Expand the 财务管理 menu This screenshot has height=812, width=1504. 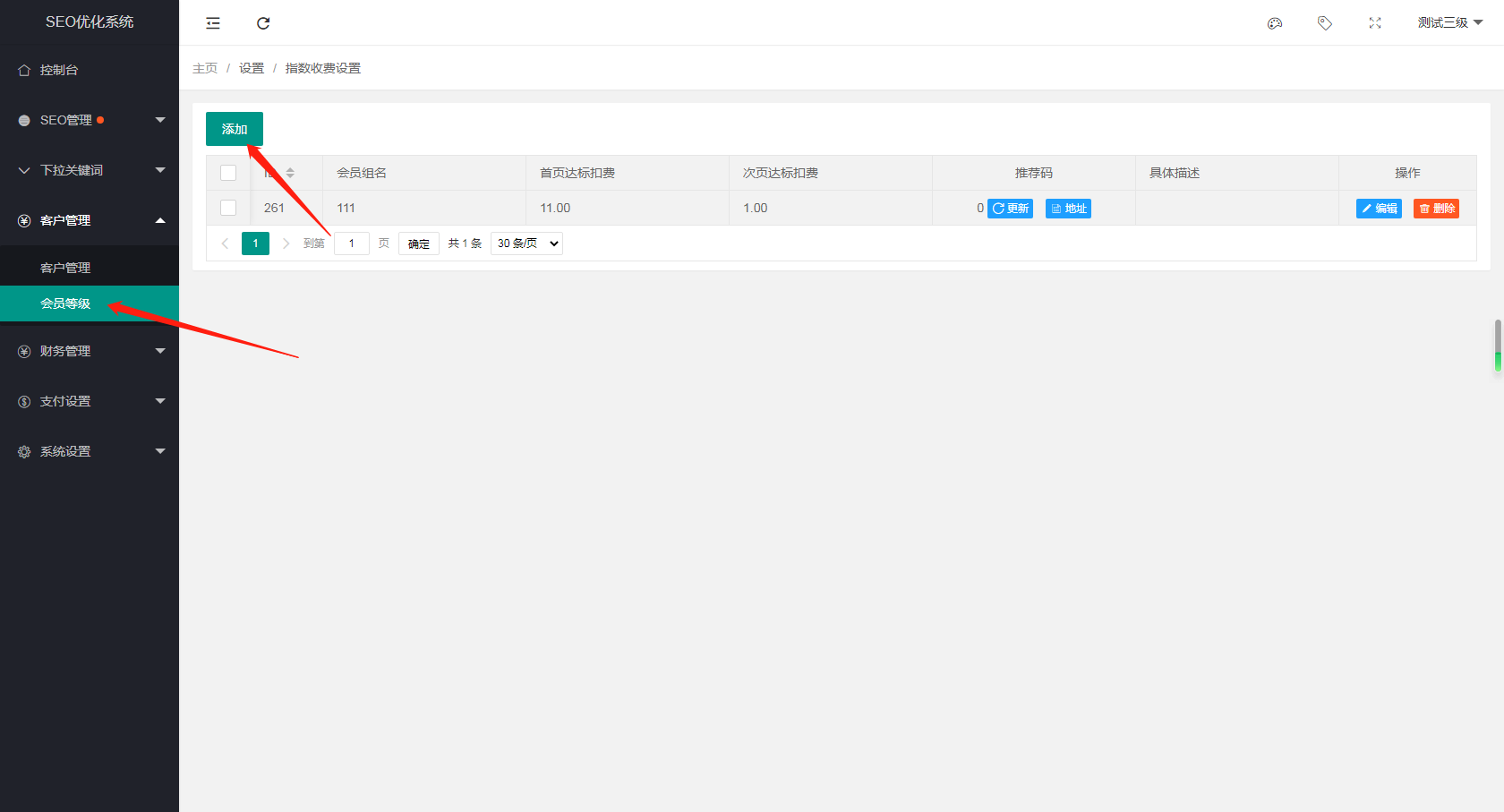[x=90, y=351]
